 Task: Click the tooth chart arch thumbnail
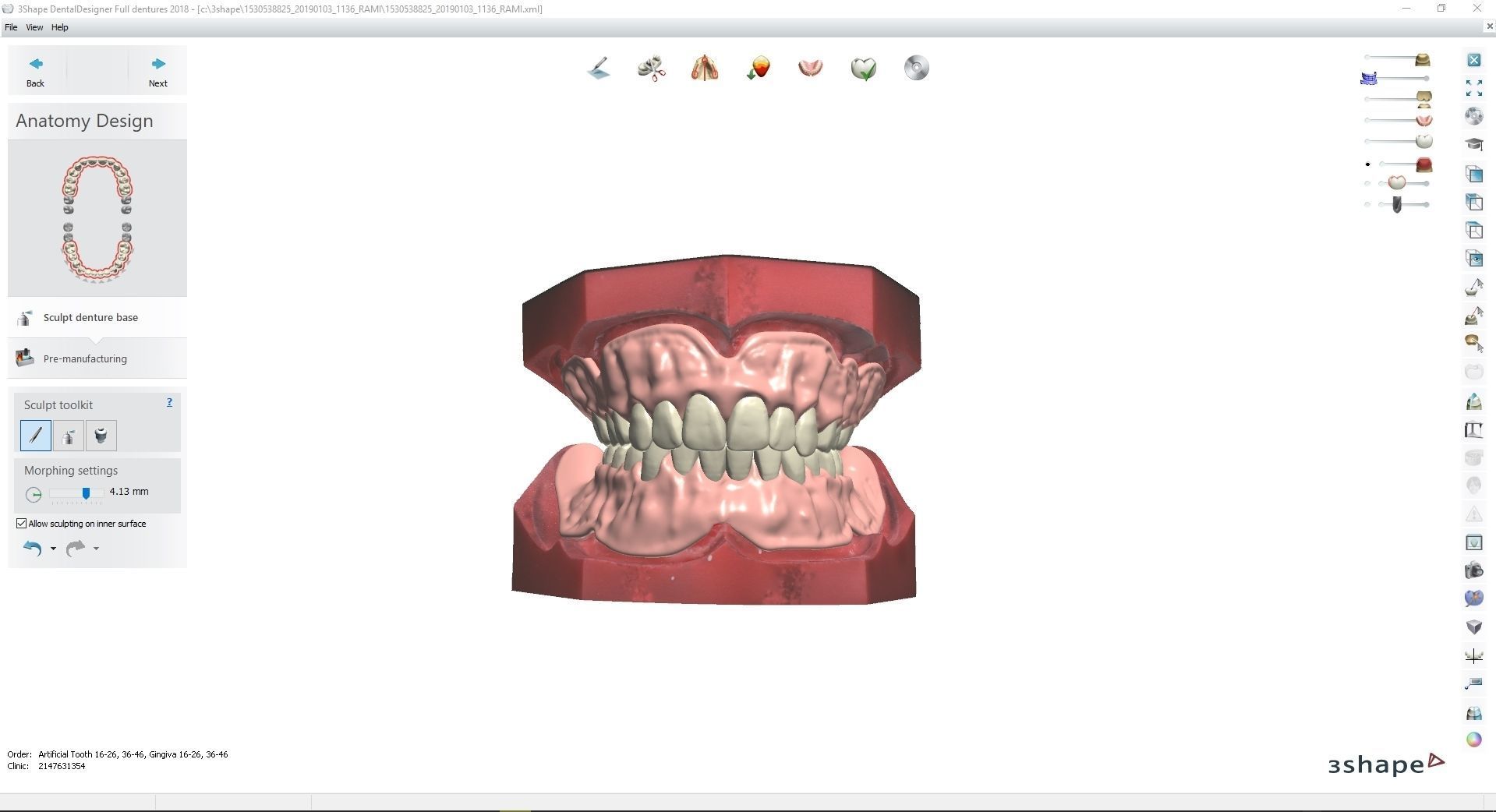point(97,218)
